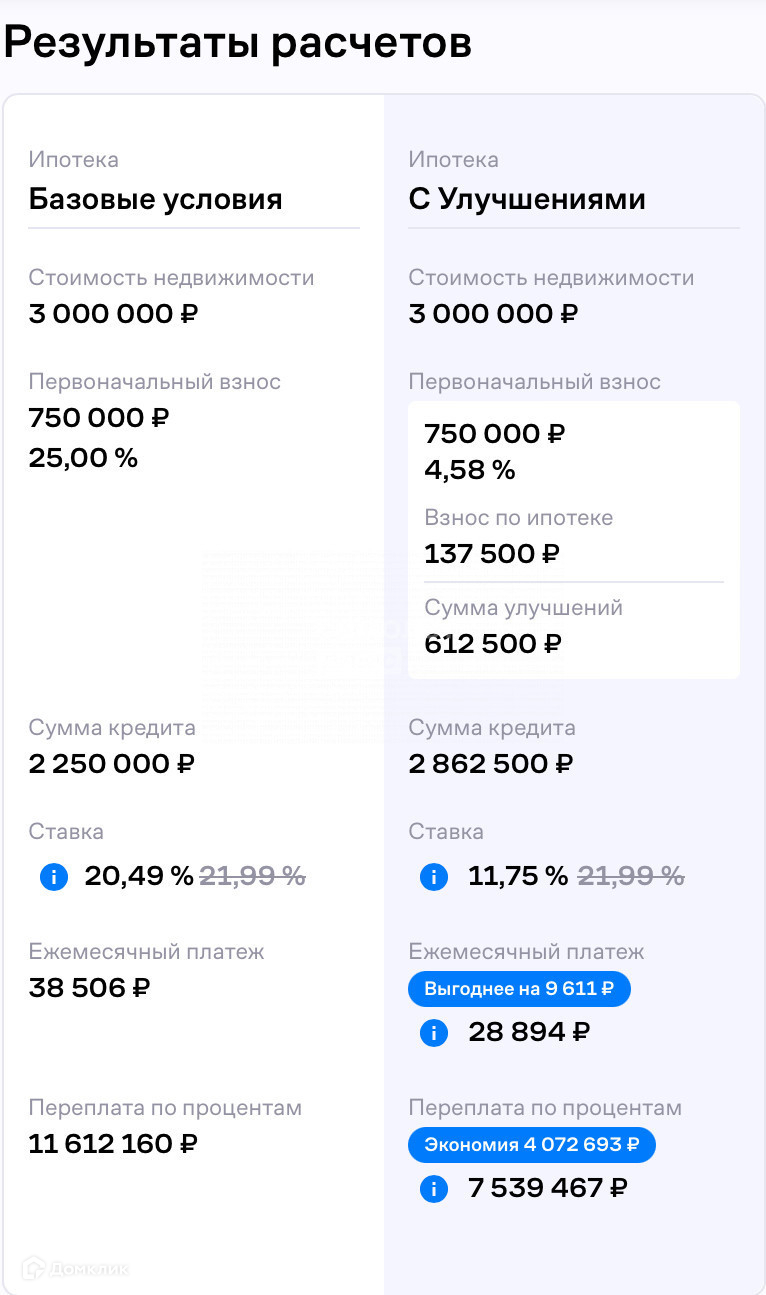Click the 4,58 % down payment percentage
The height and width of the screenshot is (1295, 766).
coord(469,470)
